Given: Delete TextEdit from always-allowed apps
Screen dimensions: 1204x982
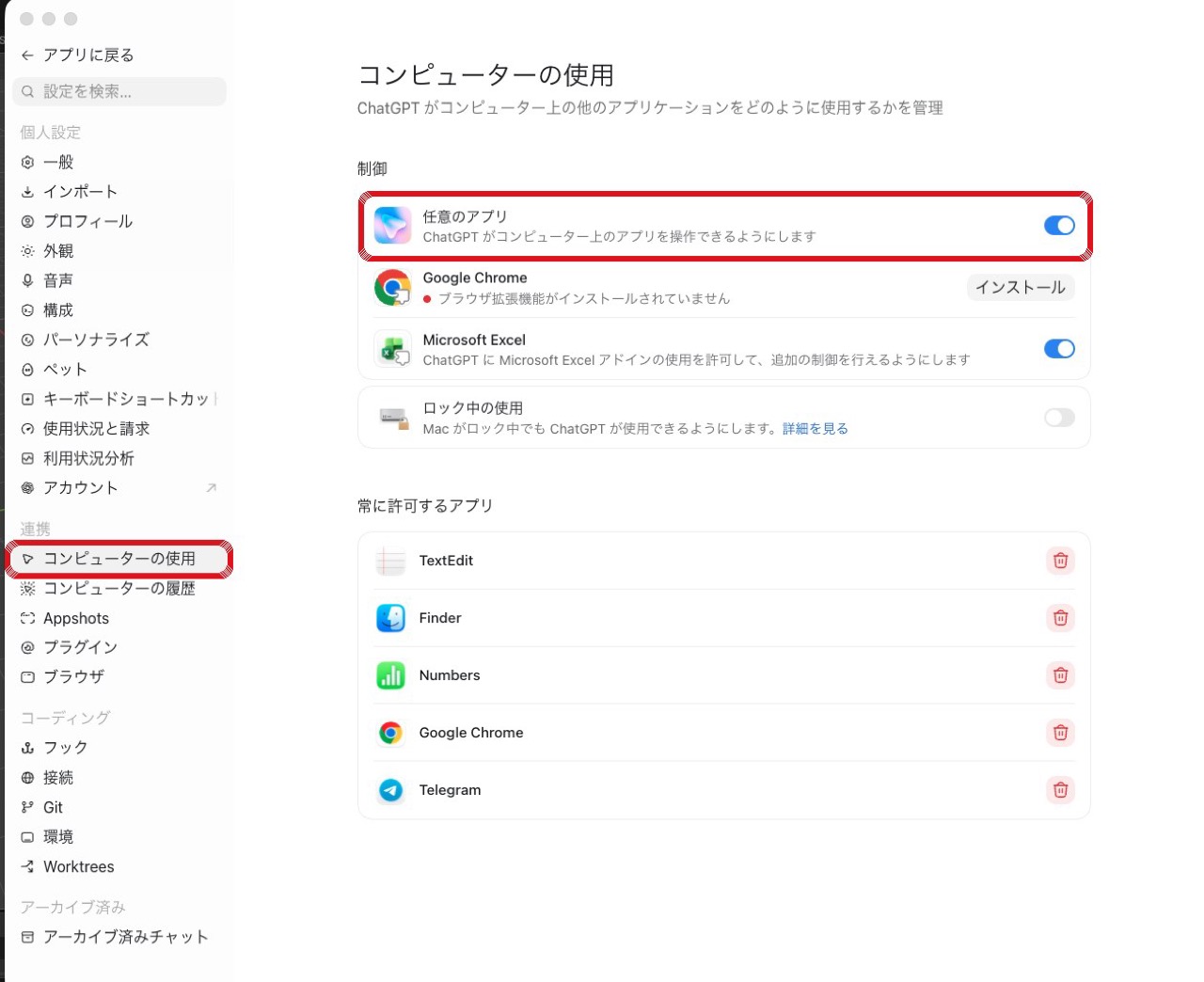Looking at the screenshot, I should (1060, 561).
